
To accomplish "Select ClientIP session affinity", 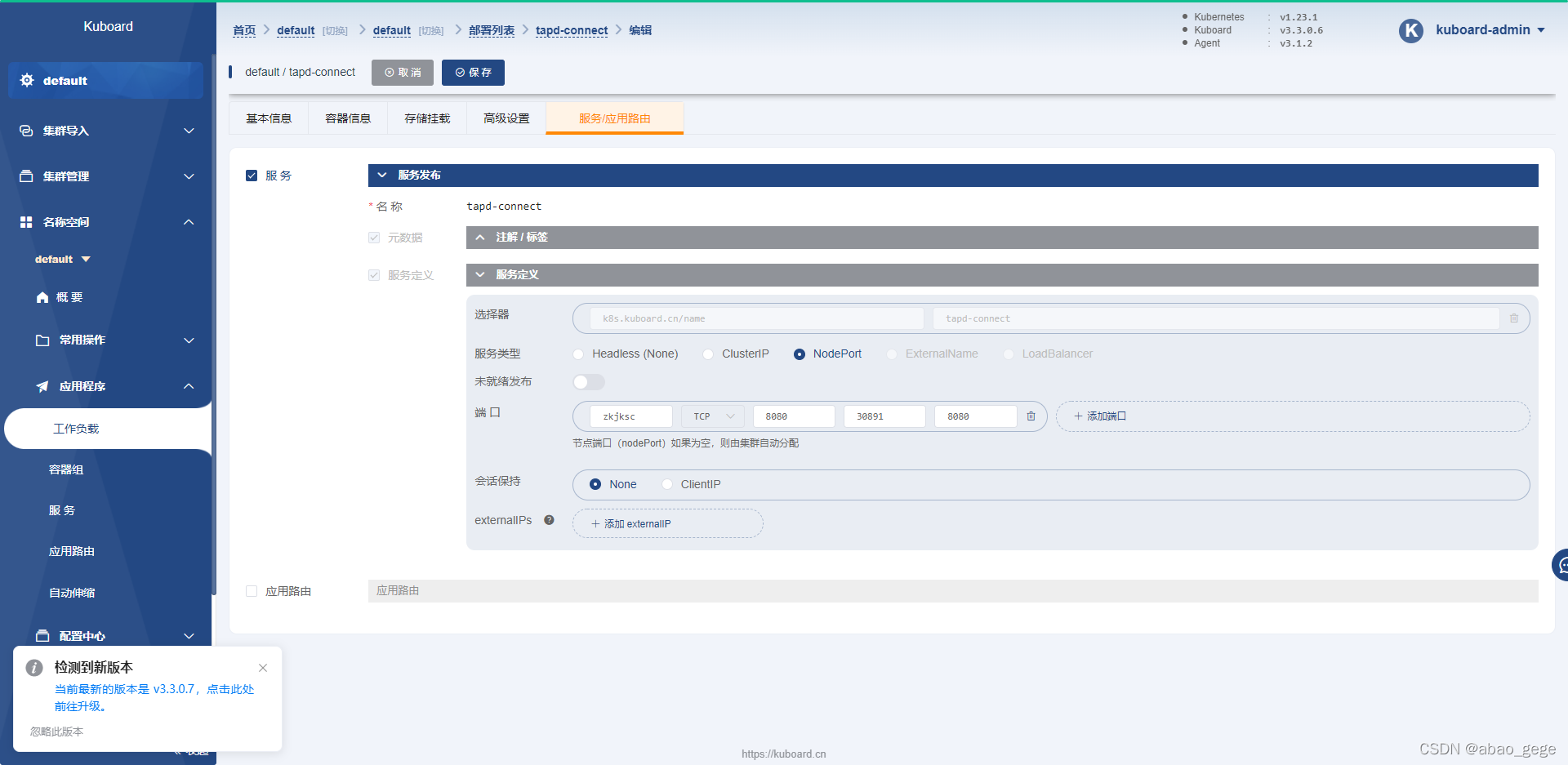I will [x=667, y=484].
